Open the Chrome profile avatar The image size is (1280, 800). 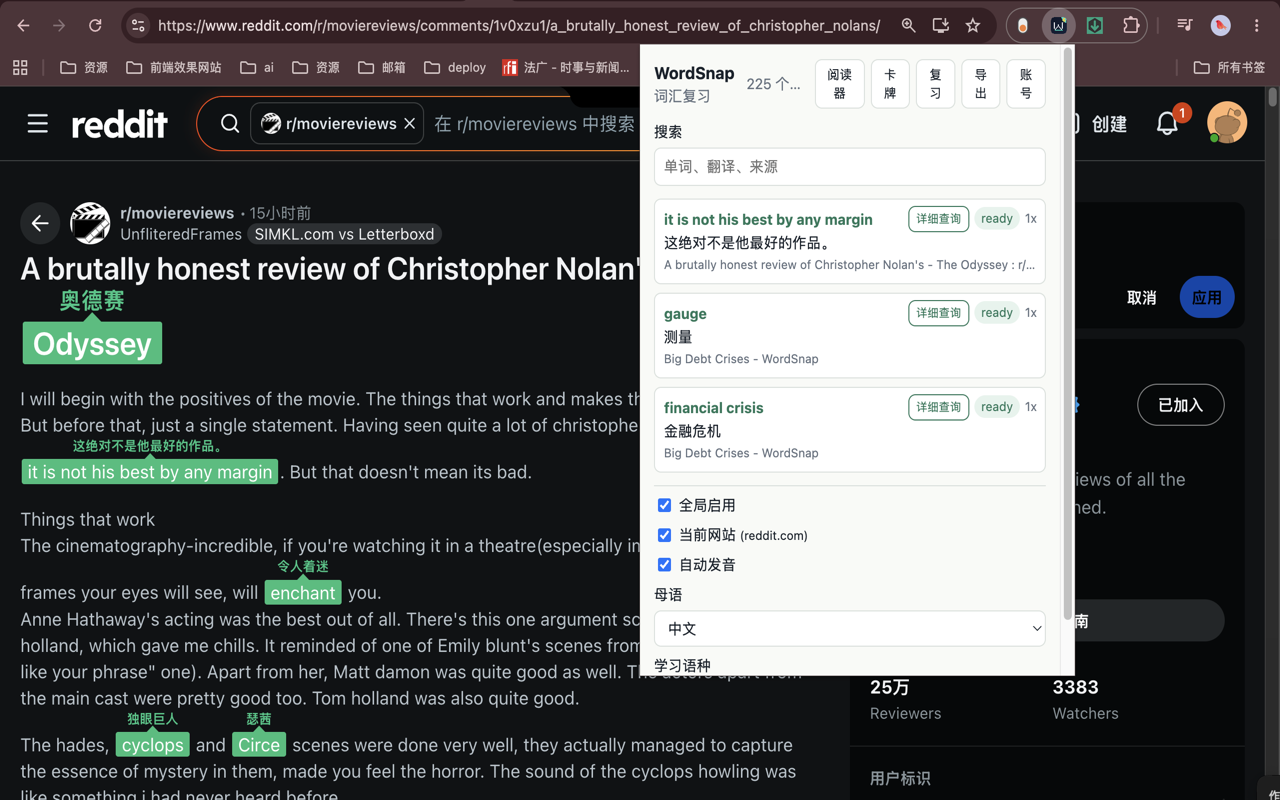point(1220,25)
